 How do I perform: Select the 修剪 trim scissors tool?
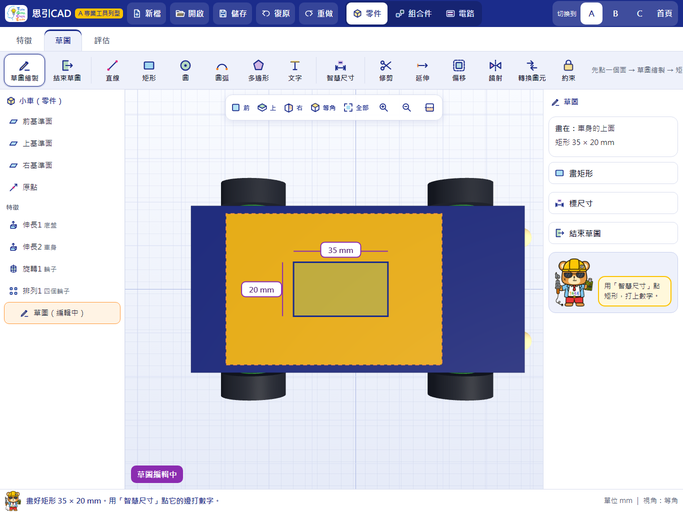[386, 70]
